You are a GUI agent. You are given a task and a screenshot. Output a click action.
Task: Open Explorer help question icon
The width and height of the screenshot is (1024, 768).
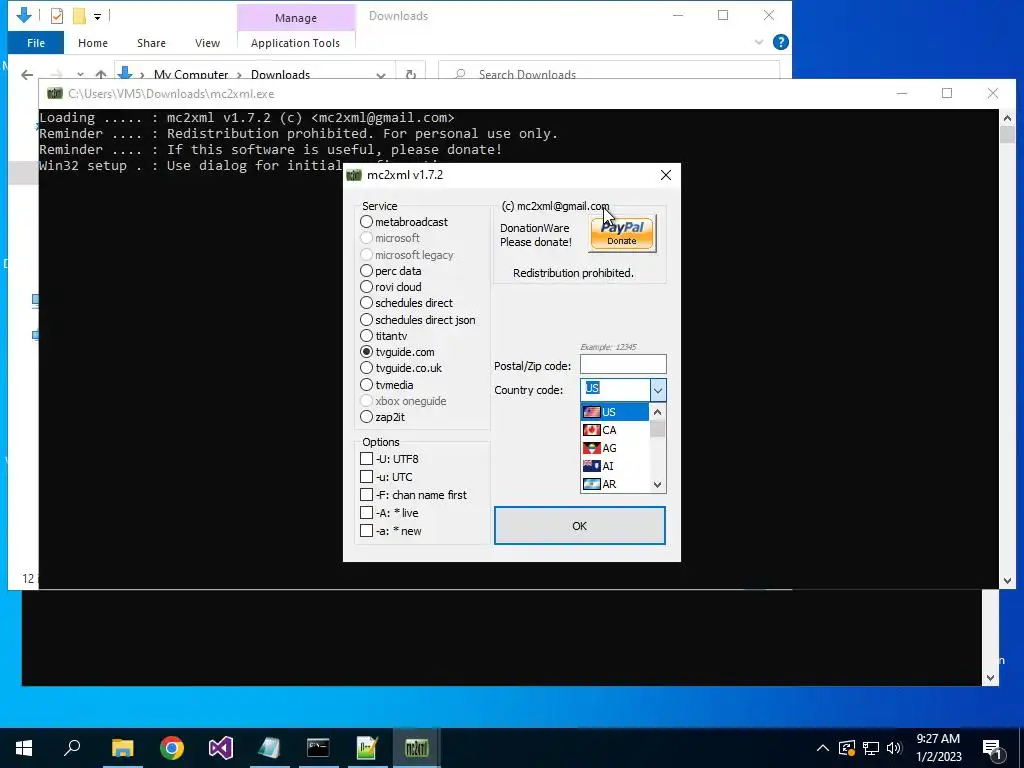tap(780, 42)
